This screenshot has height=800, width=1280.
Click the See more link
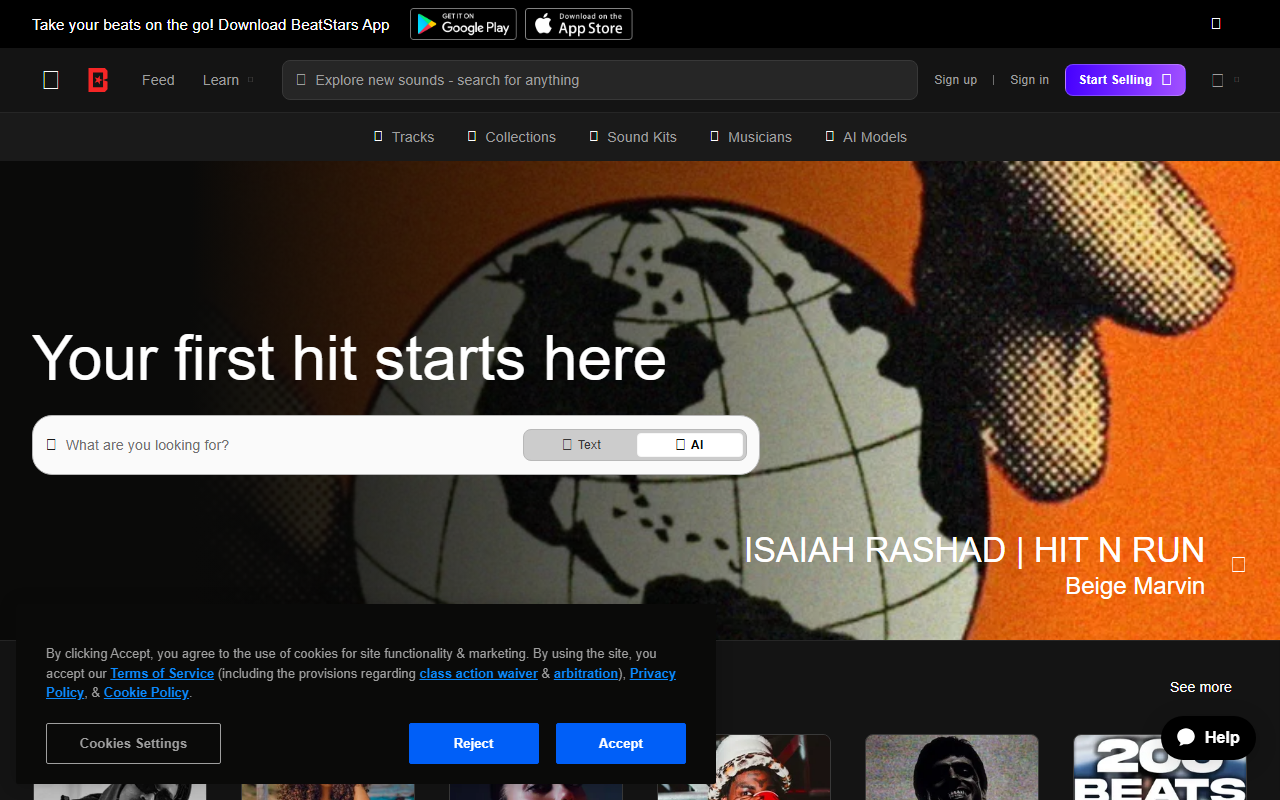pyautogui.click(x=1201, y=687)
